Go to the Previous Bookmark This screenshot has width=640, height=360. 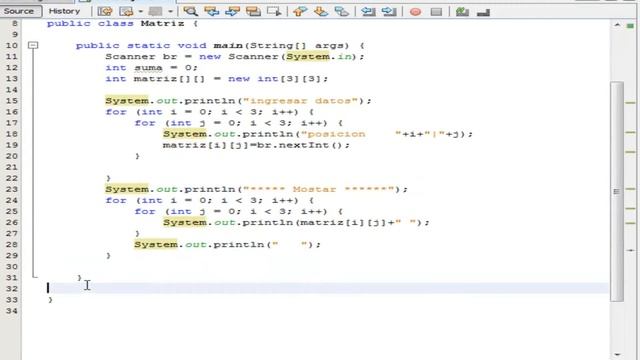point(300,11)
